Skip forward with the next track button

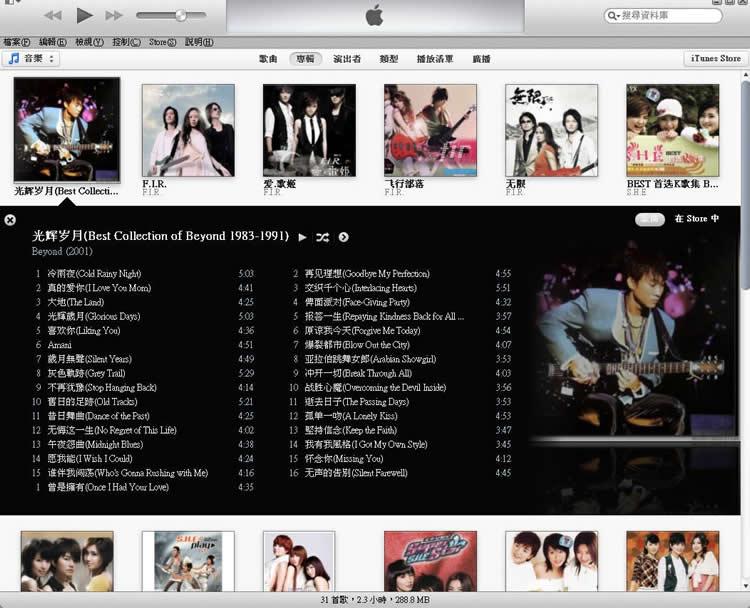pyautogui.click(x=114, y=16)
